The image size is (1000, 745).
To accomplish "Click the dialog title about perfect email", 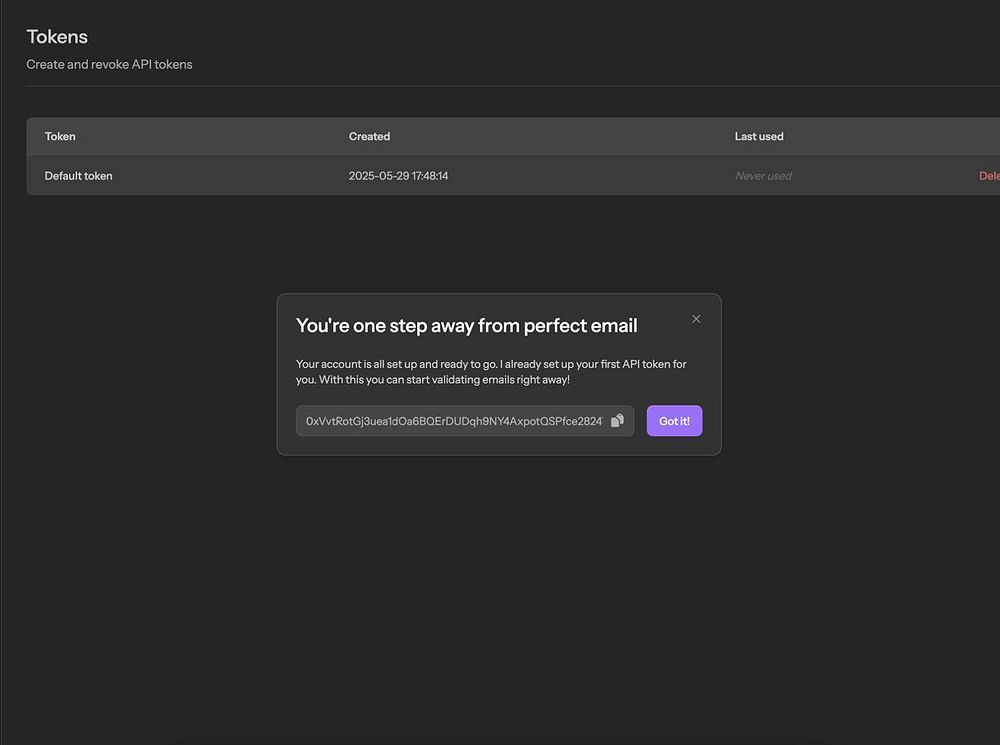I will pyautogui.click(x=466, y=326).
